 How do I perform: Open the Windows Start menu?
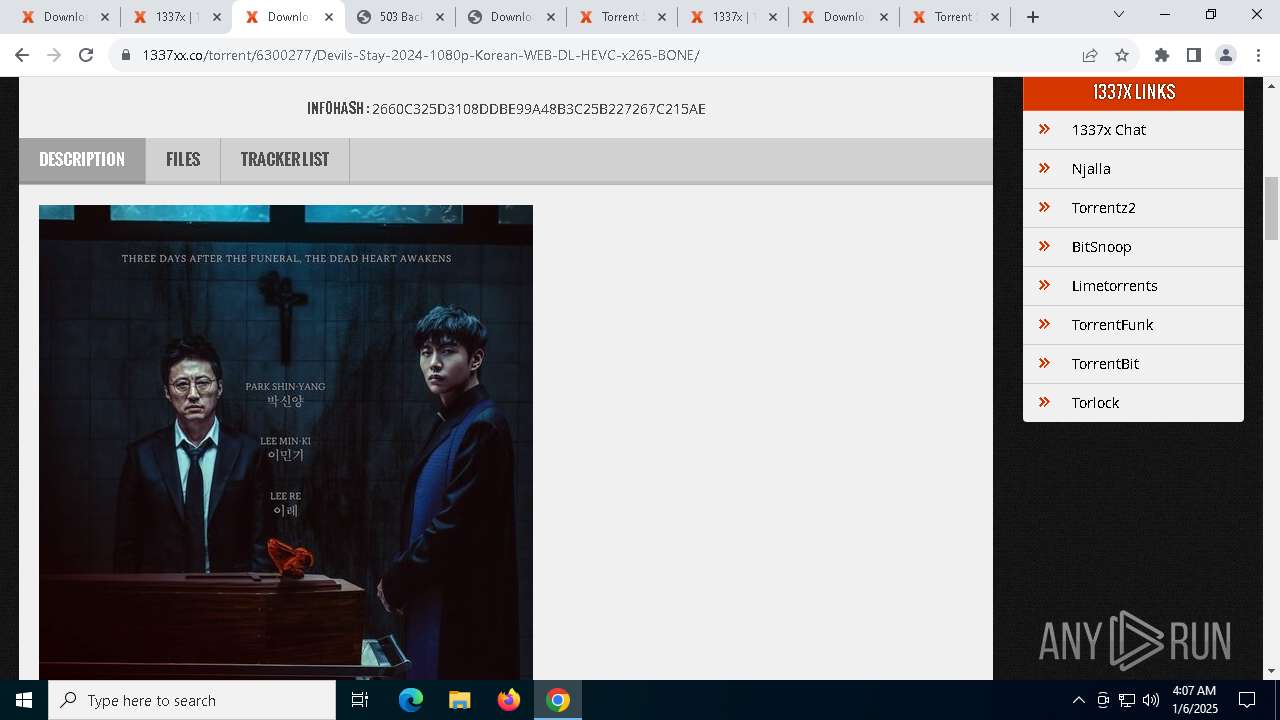point(24,700)
